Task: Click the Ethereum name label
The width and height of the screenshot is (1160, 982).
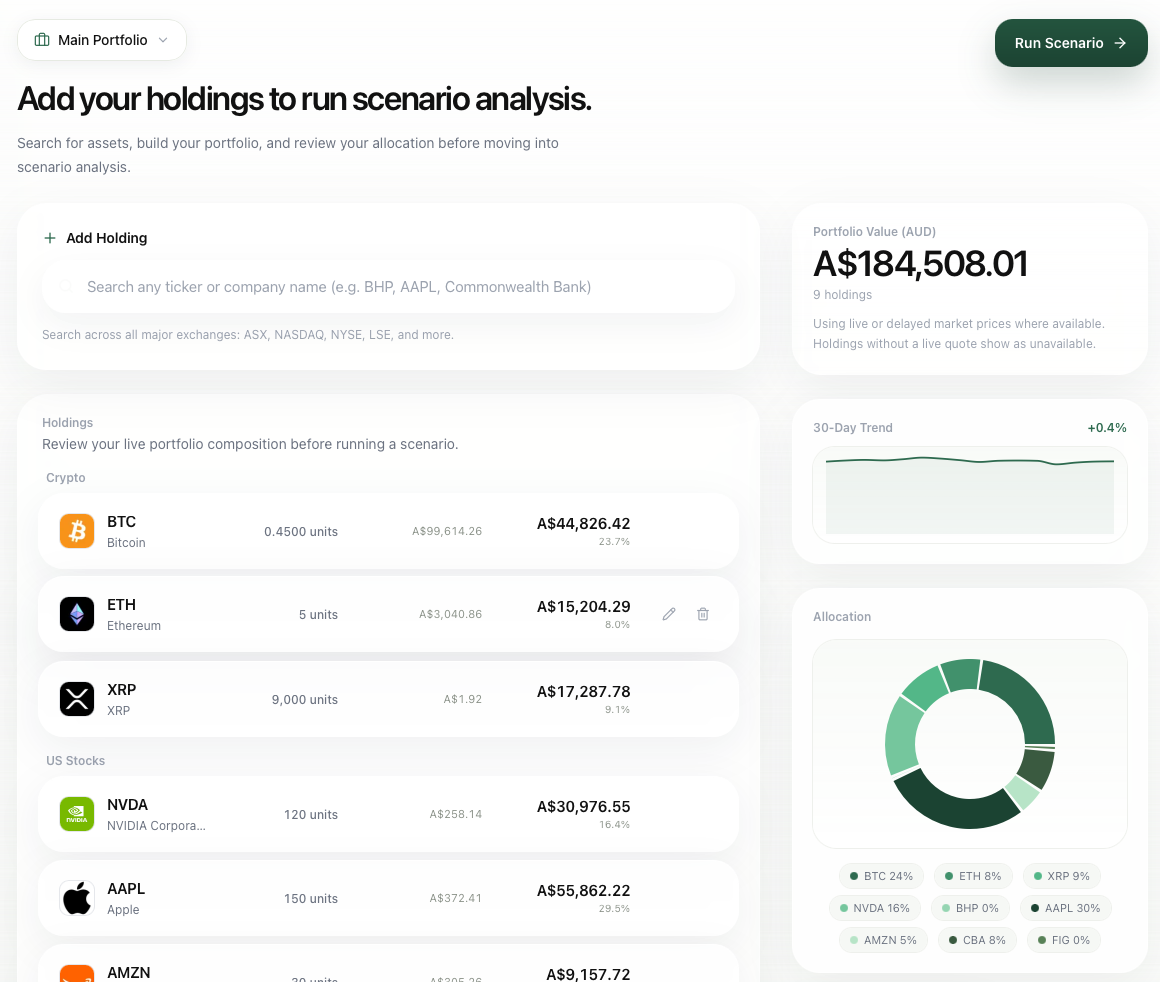Action: [134, 626]
